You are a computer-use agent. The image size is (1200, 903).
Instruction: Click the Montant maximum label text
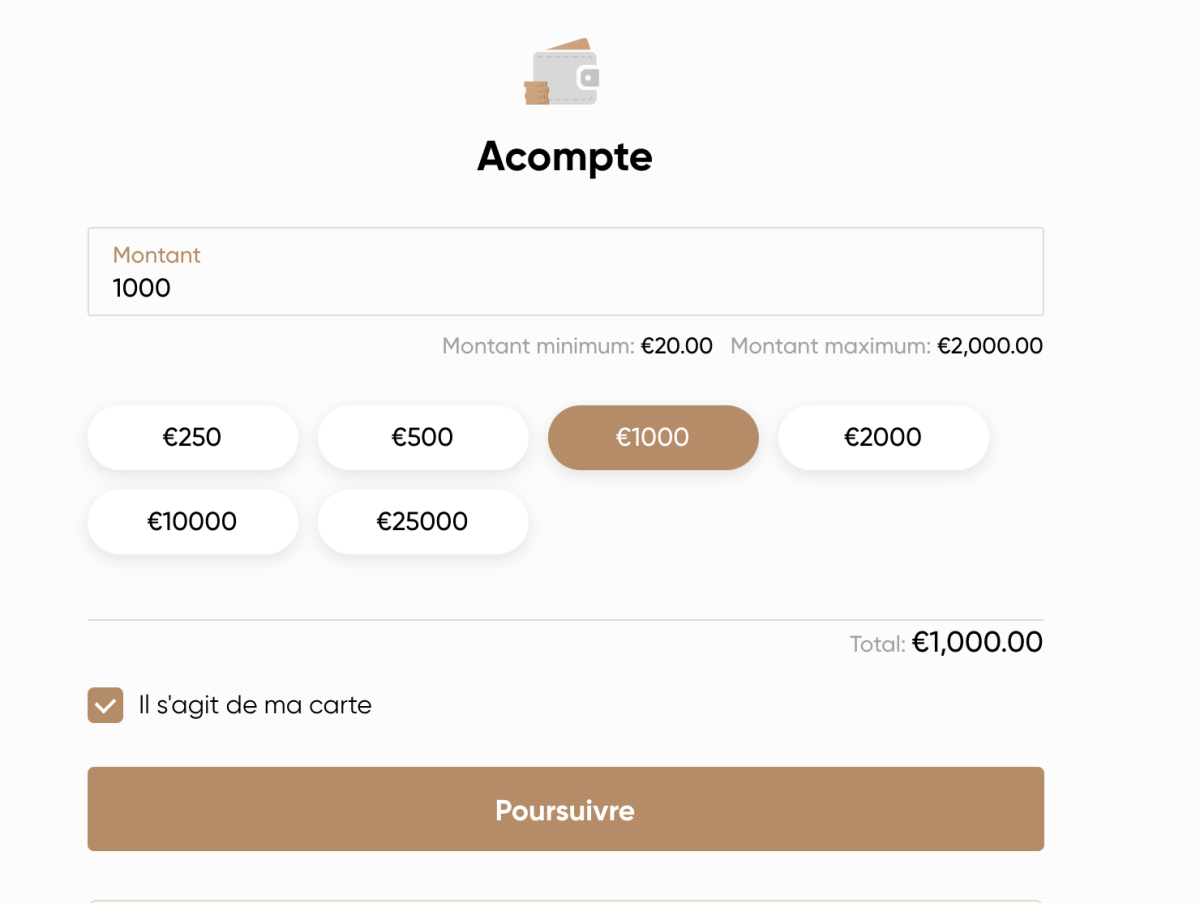(x=830, y=346)
